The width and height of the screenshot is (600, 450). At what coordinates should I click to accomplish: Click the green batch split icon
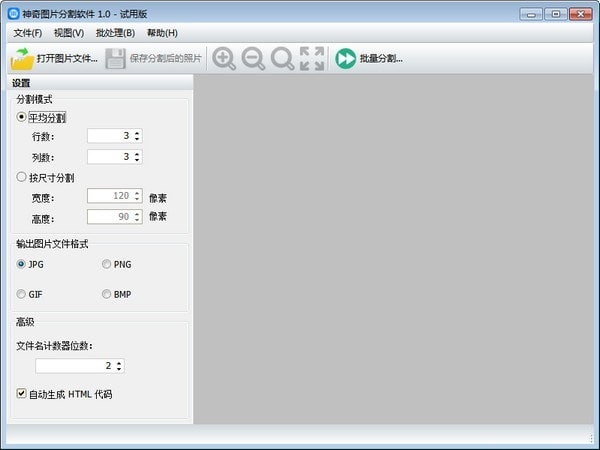(x=346, y=59)
